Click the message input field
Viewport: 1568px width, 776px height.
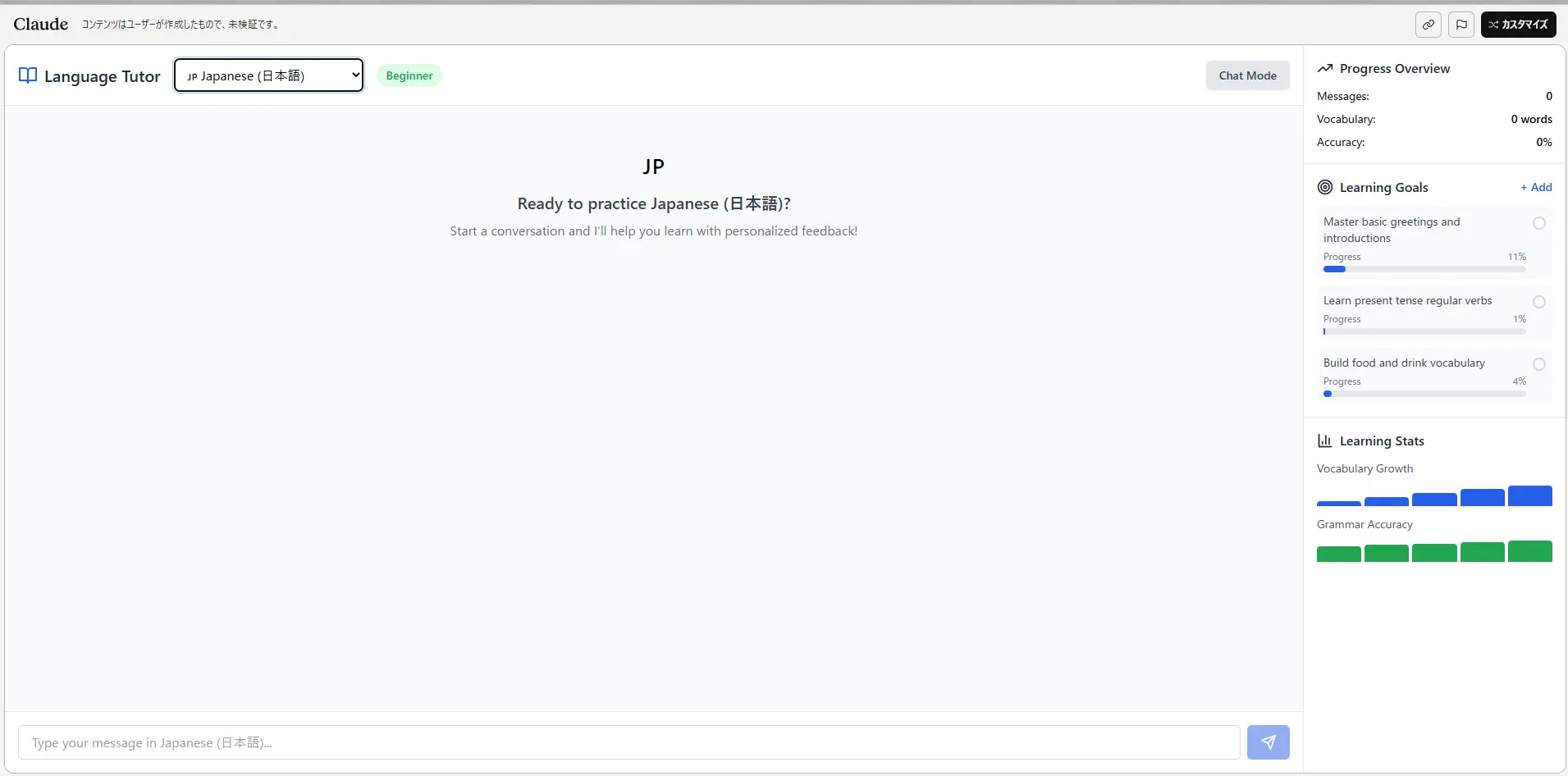point(629,742)
